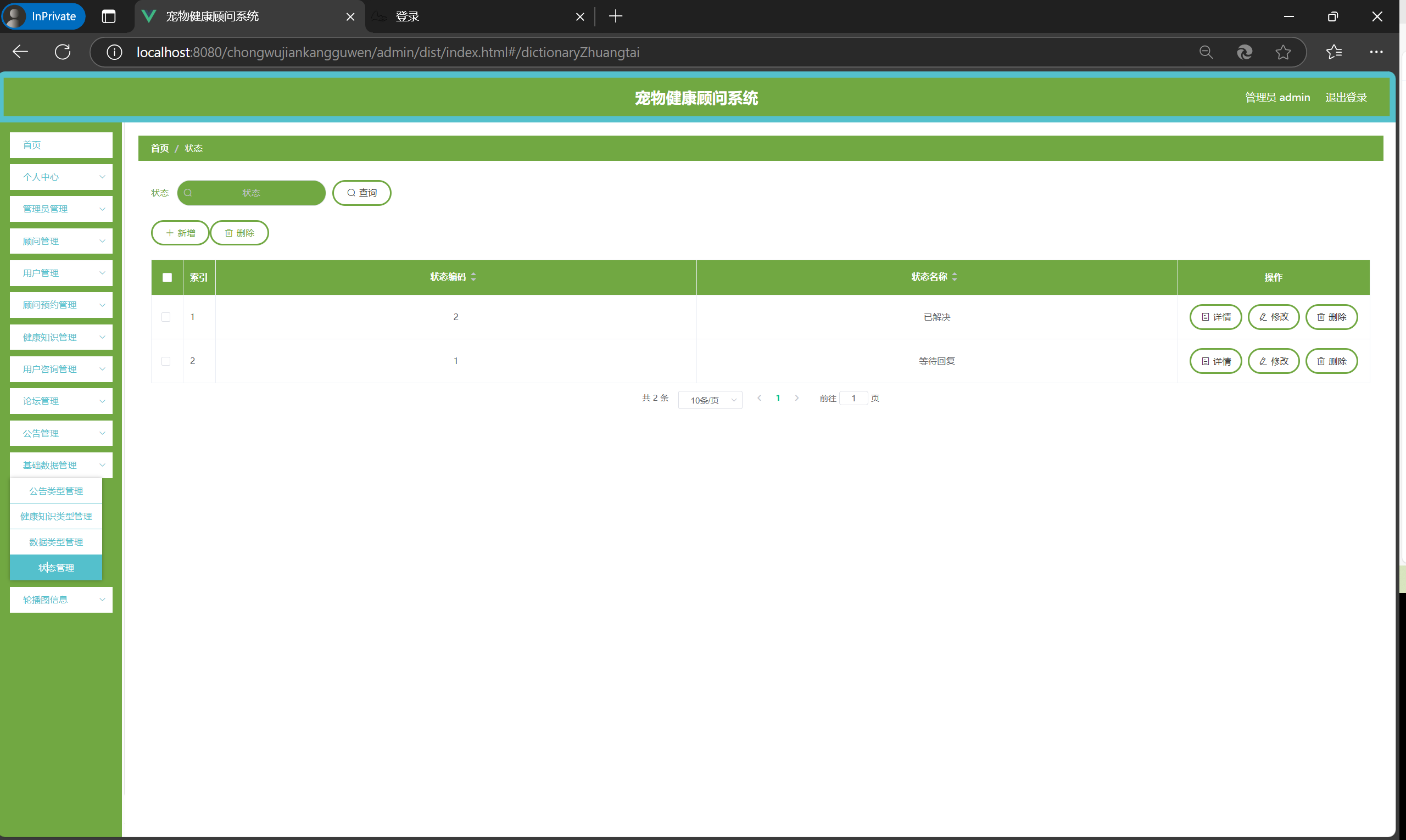This screenshot has width=1406, height=840.
Task: Open the tab actions menu icon
Action: point(109,16)
